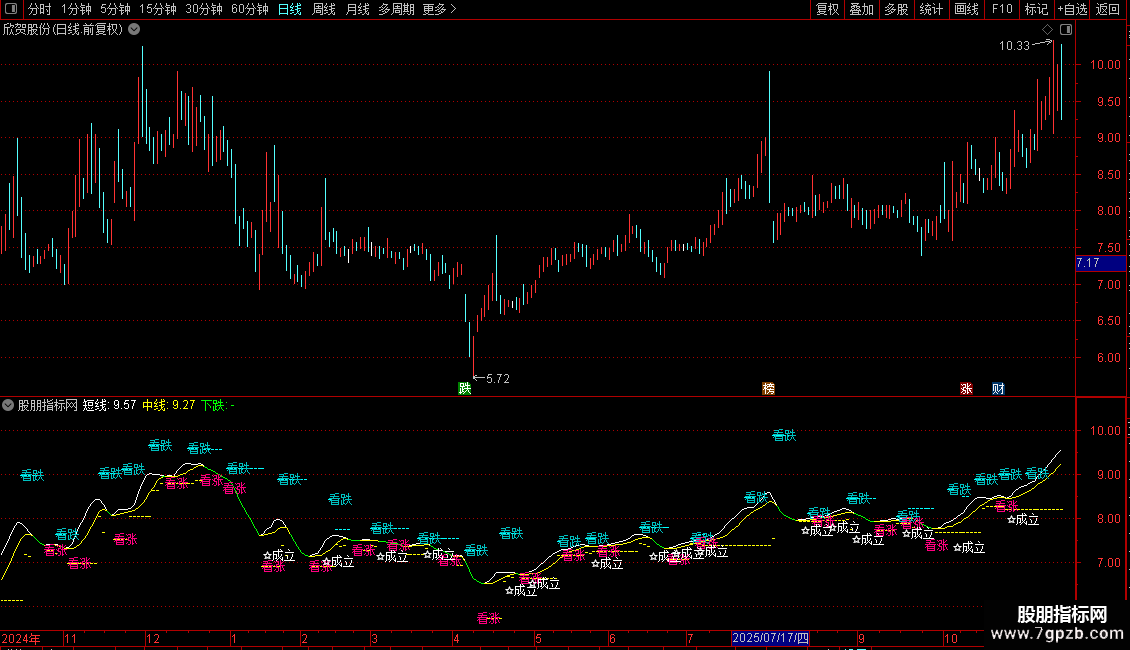Click month 5 on time axis
This screenshot has width=1130, height=650.
[538, 638]
